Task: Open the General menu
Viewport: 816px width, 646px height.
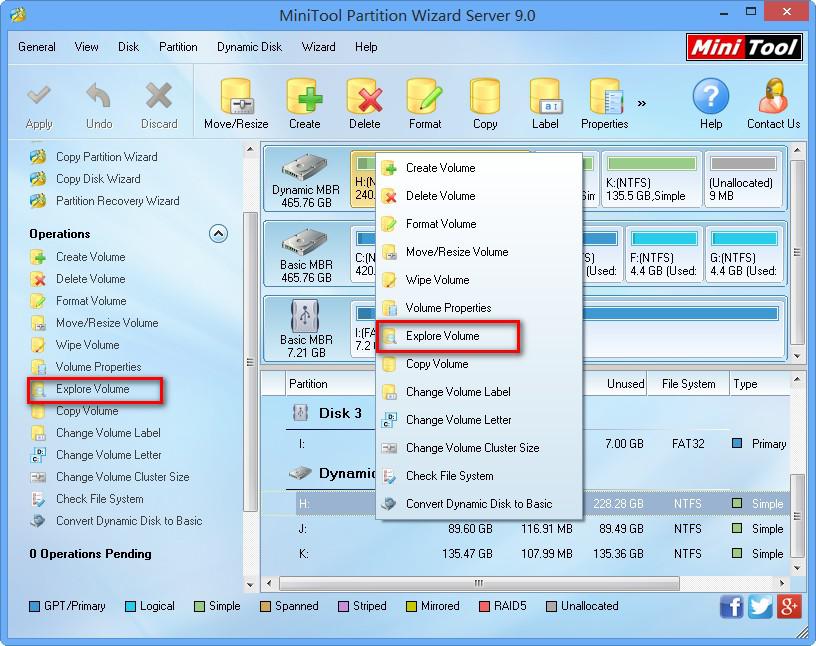Action: 36,47
